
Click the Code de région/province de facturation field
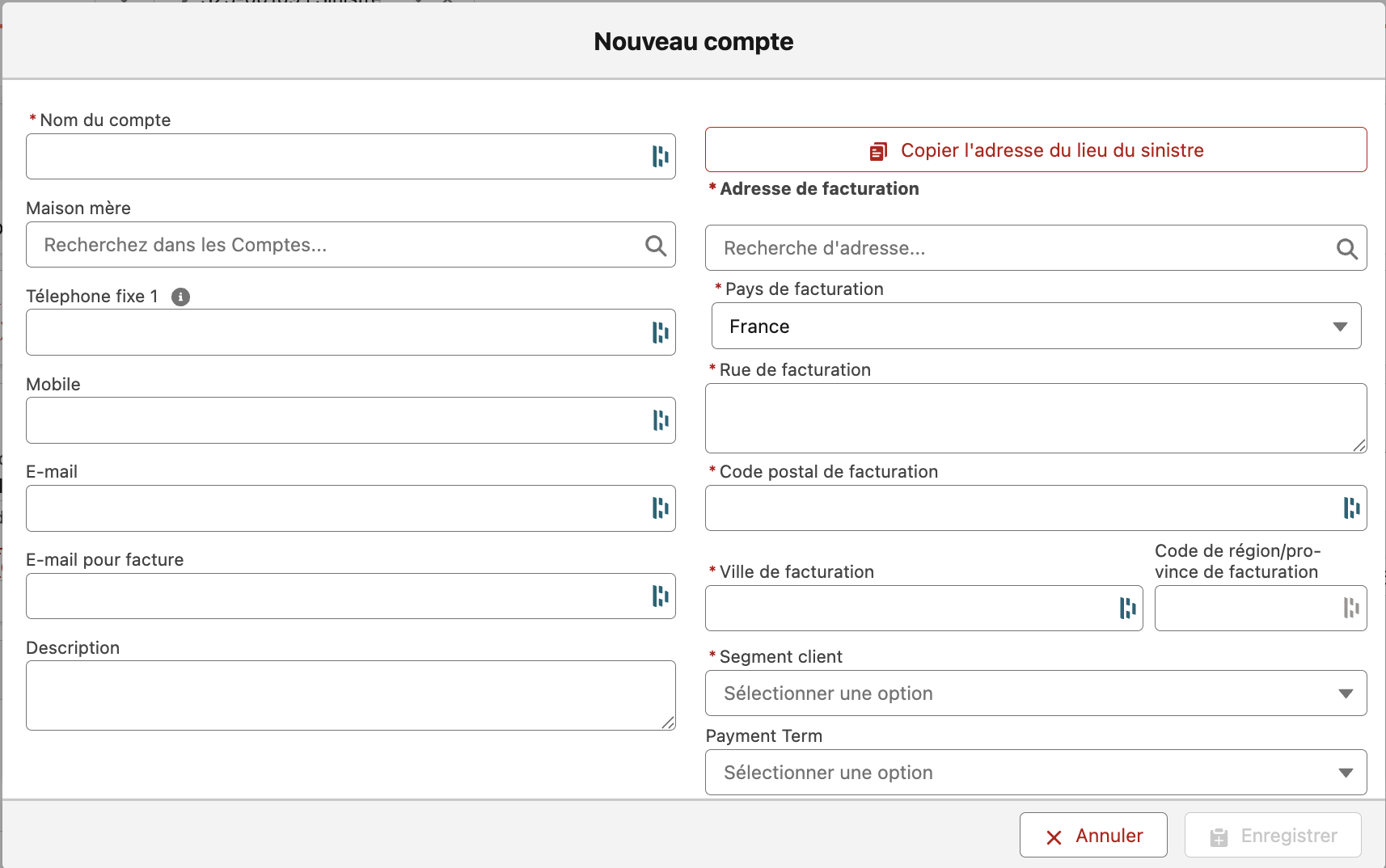[x=1261, y=608]
